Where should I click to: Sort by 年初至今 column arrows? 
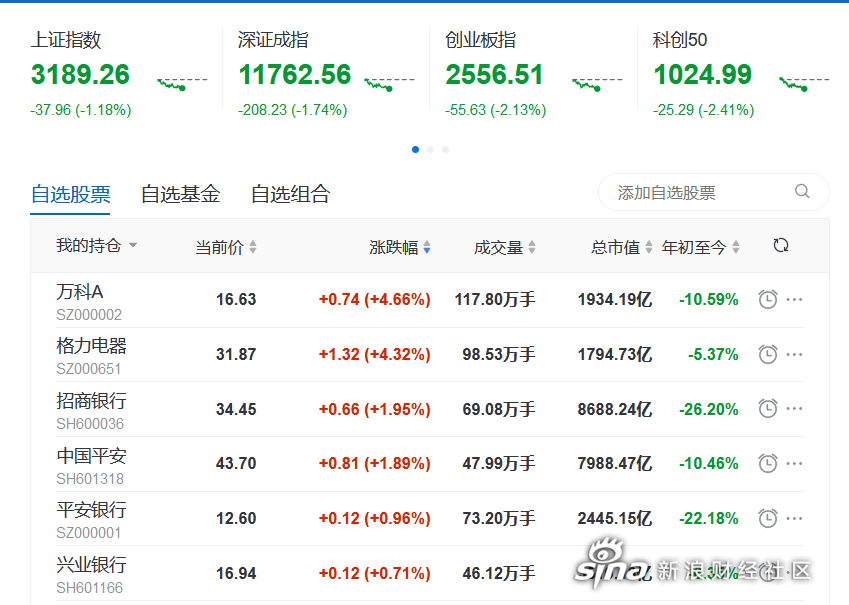pyautogui.click(x=735, y=247)
